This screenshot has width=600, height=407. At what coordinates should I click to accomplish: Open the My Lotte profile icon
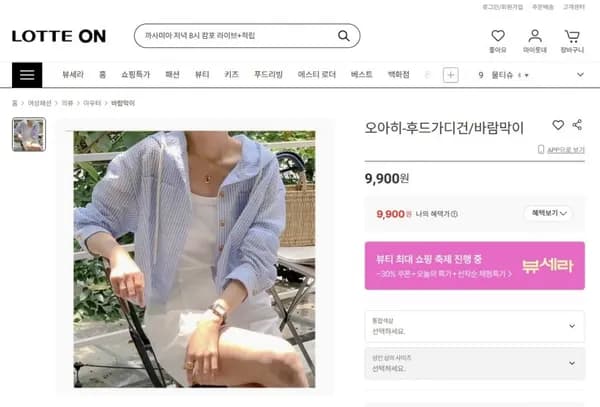click(535, 36)
